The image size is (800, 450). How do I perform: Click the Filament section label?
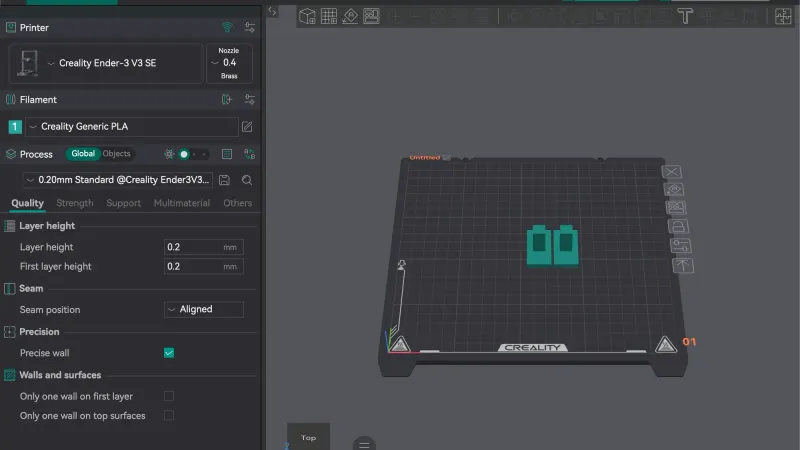(x=38, y=99)
